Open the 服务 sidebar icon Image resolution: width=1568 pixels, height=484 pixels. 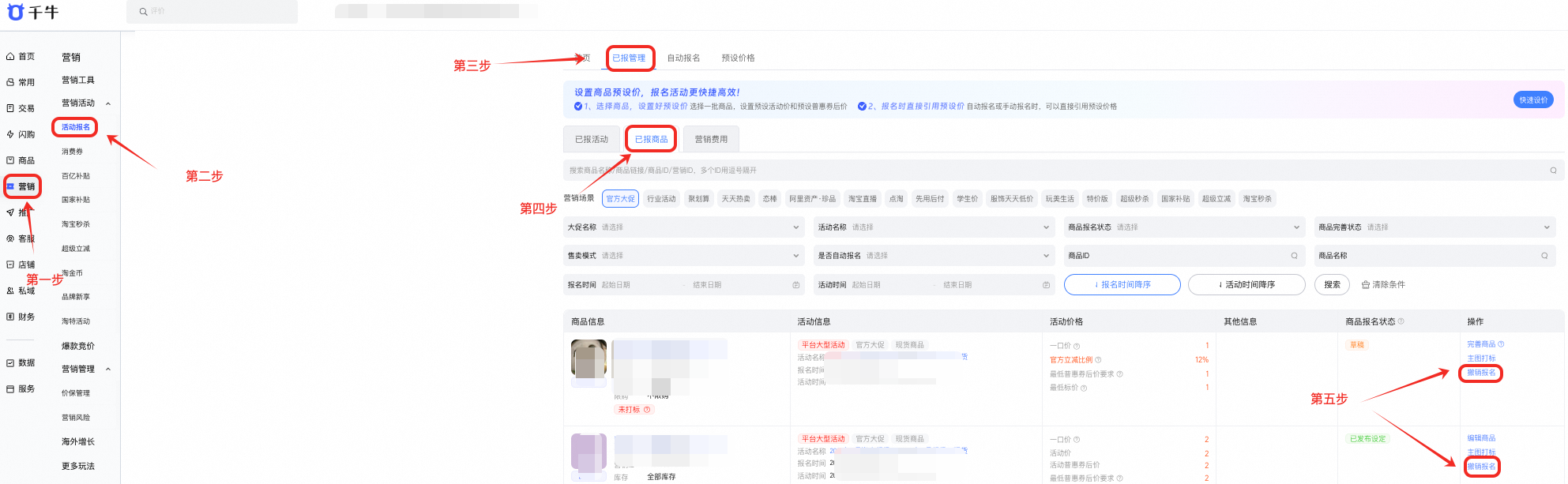click(10, 389)
